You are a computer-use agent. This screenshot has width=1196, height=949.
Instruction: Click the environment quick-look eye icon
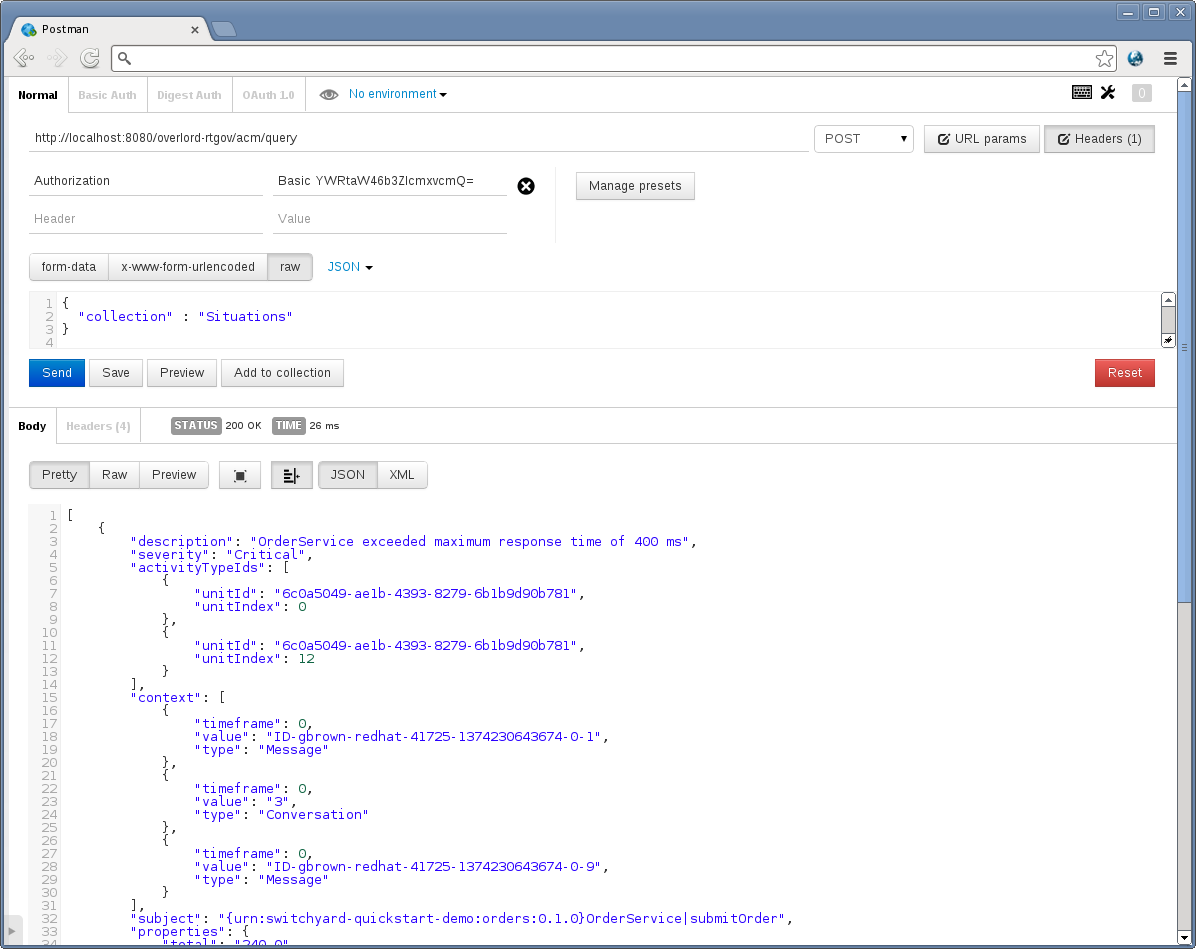329,95
